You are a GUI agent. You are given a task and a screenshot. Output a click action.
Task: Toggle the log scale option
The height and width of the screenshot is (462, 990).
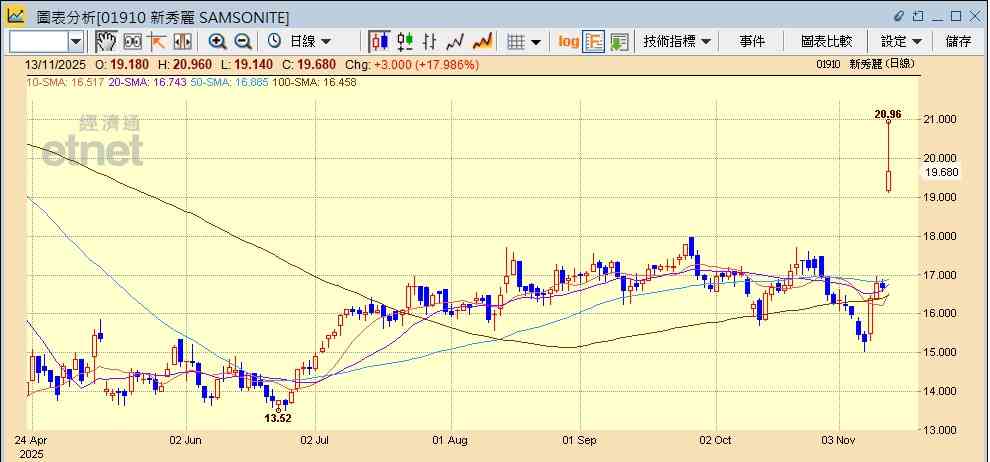(x=568, y=41)
